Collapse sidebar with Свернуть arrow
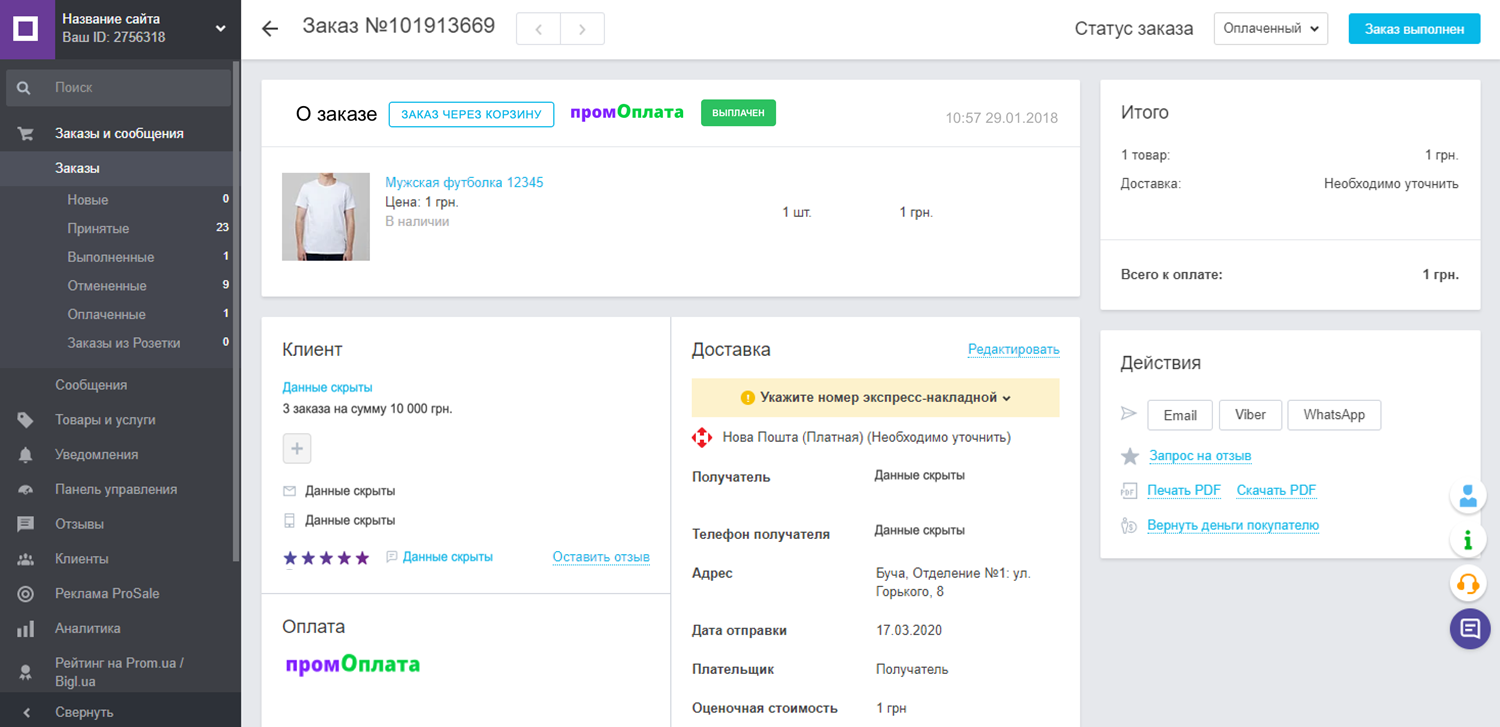This screenshot has height=727, width=1500. [x=26, y=713]
